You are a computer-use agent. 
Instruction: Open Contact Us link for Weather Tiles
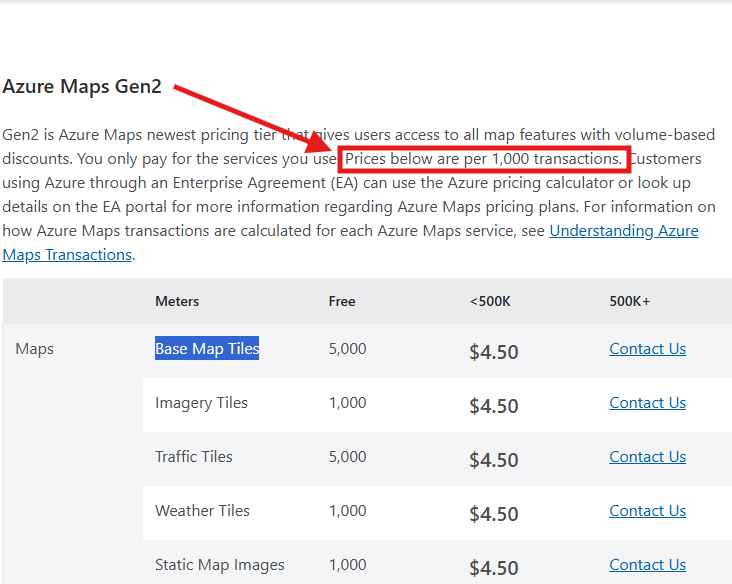point(648,511)
